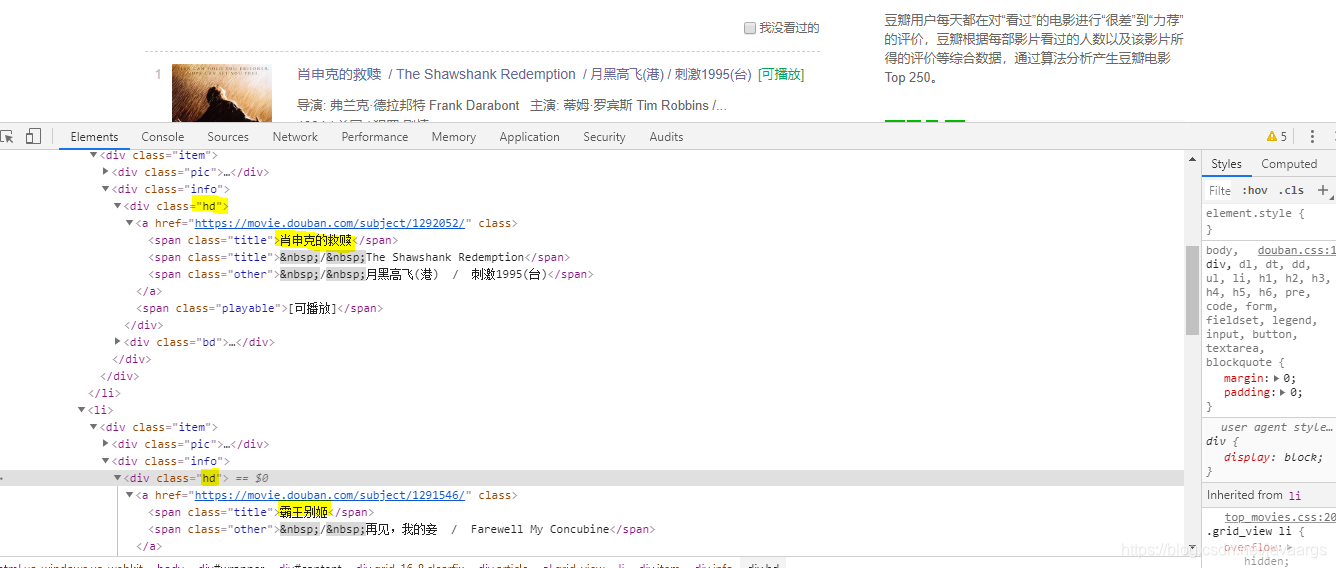
Task: Toggle the :hov element state button
Action: pos(1255,190)
